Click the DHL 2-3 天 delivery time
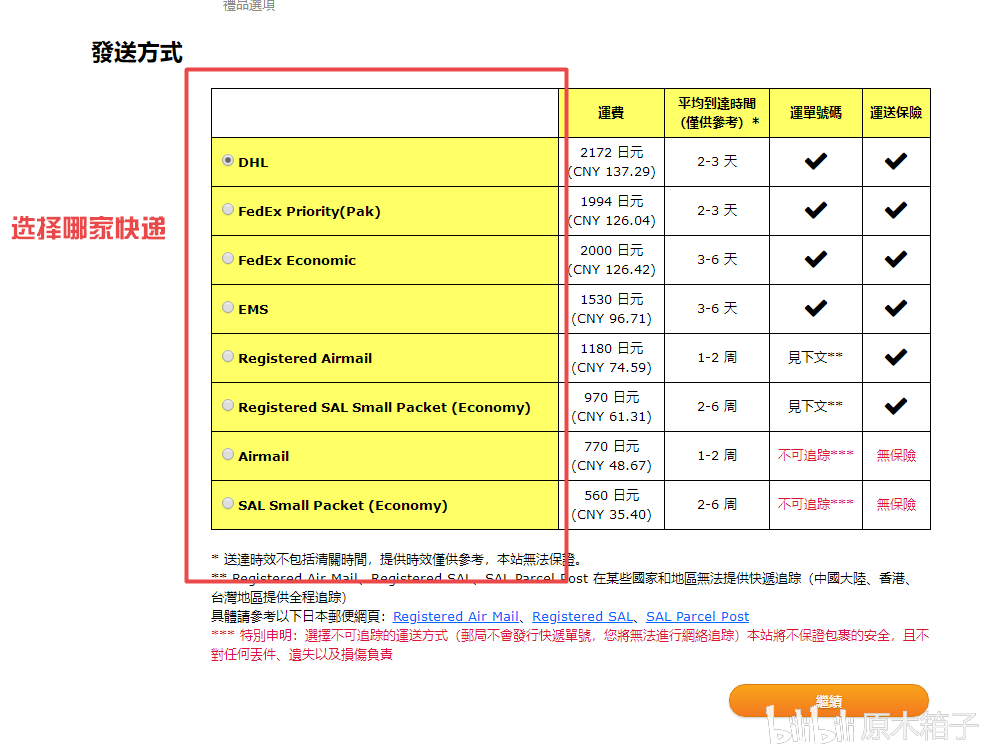This screenshot has height=744, width=982. click(x=717, y=161)
